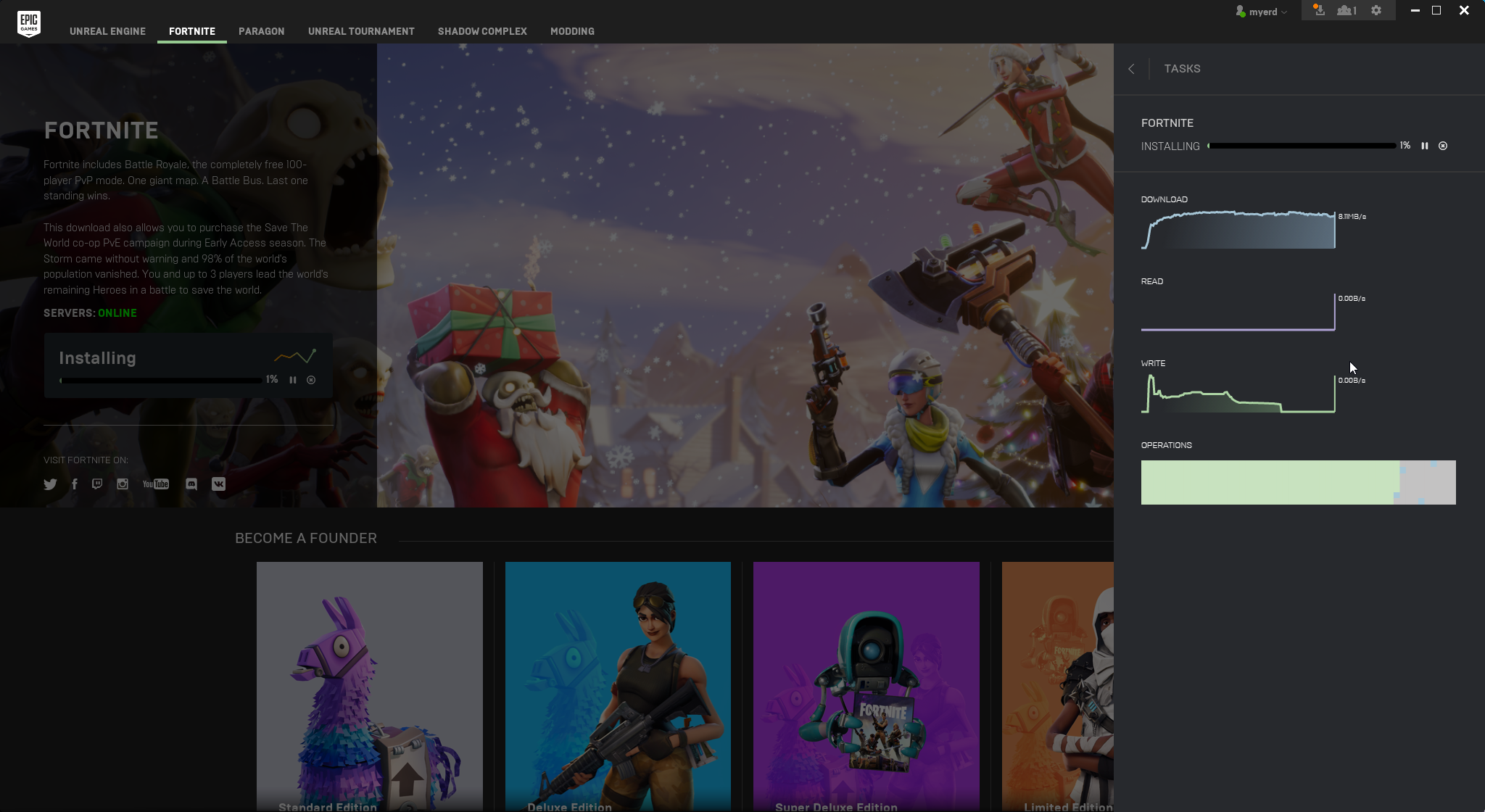
Task: Click the write speed graph
Action: coord(1238,394)
